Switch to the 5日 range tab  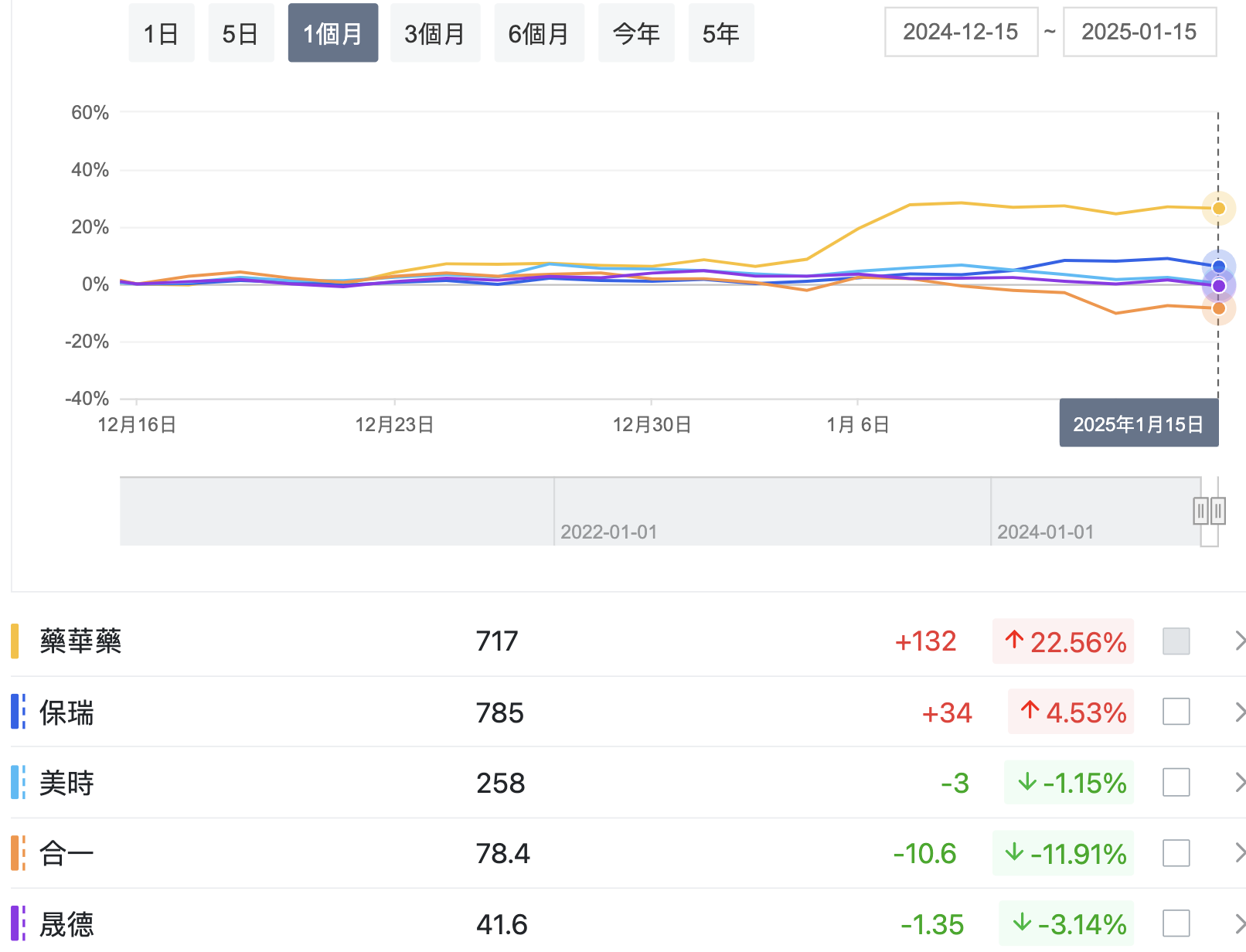(240, 33)
